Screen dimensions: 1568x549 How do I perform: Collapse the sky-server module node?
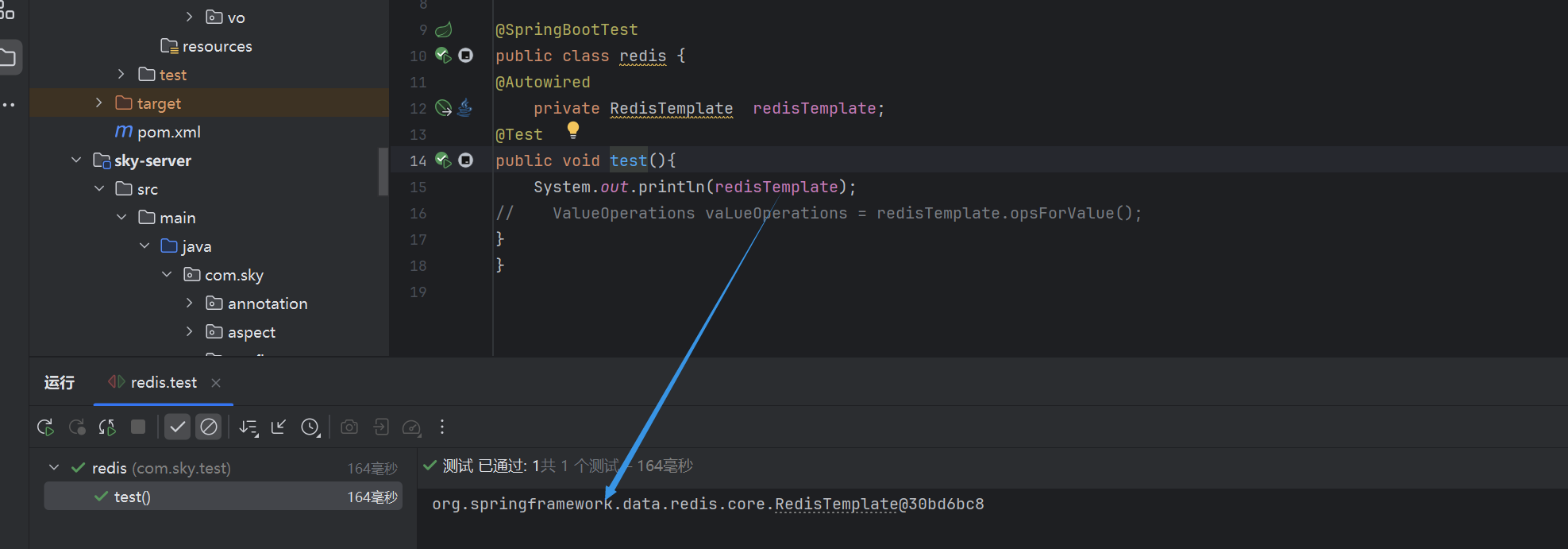pyautogui.click(x=76, y=160)
